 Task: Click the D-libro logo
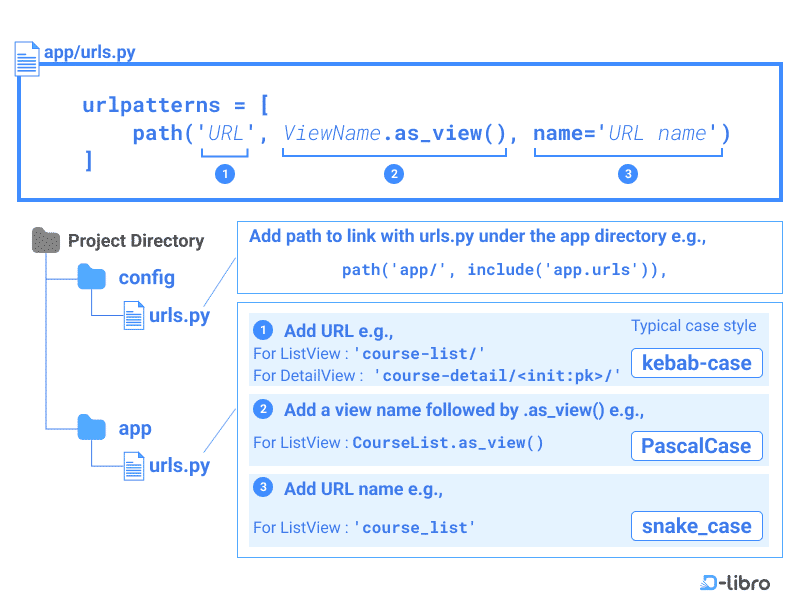734,581
